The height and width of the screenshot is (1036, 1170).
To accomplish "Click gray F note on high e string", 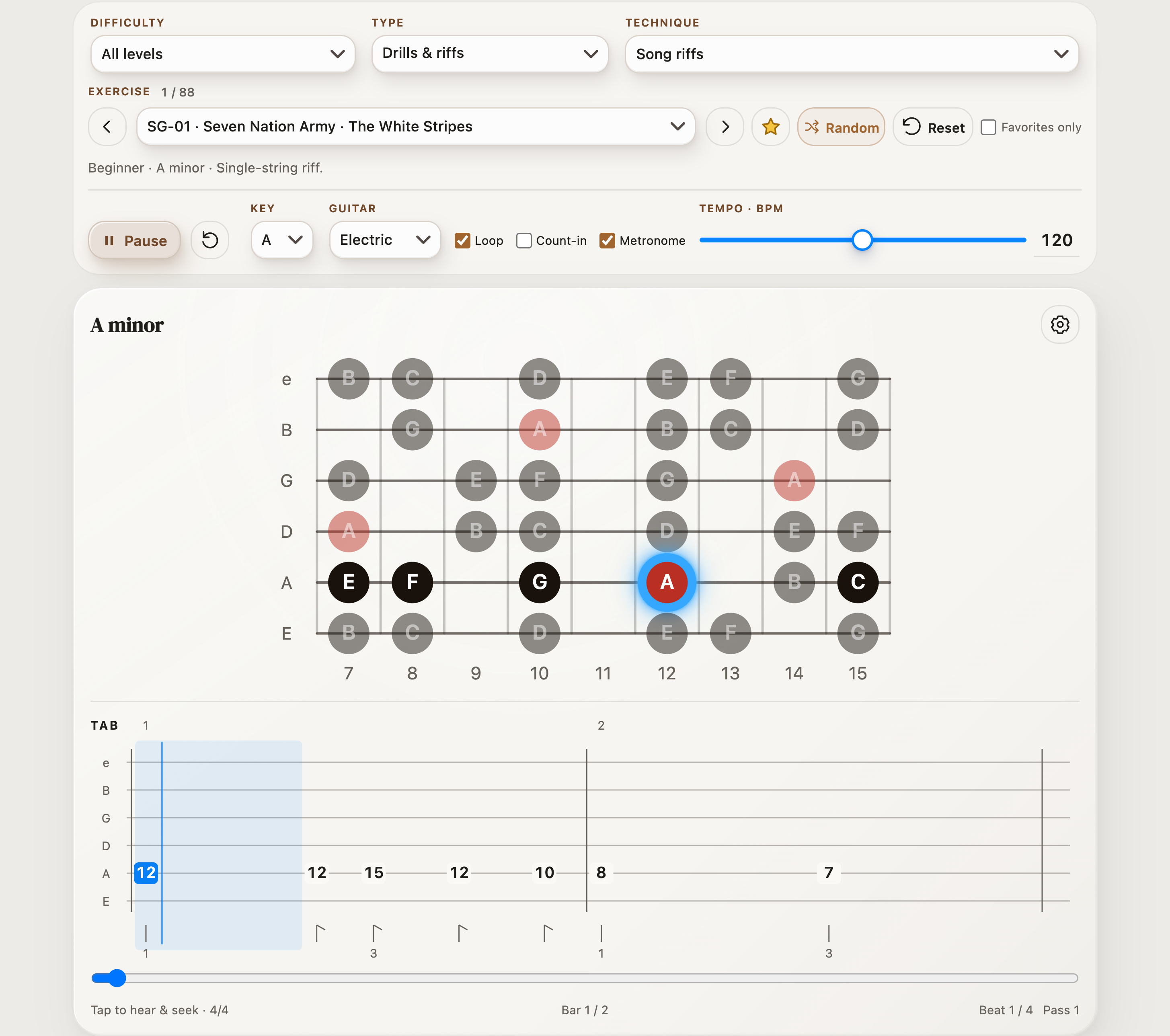I will tap(731, 378).
